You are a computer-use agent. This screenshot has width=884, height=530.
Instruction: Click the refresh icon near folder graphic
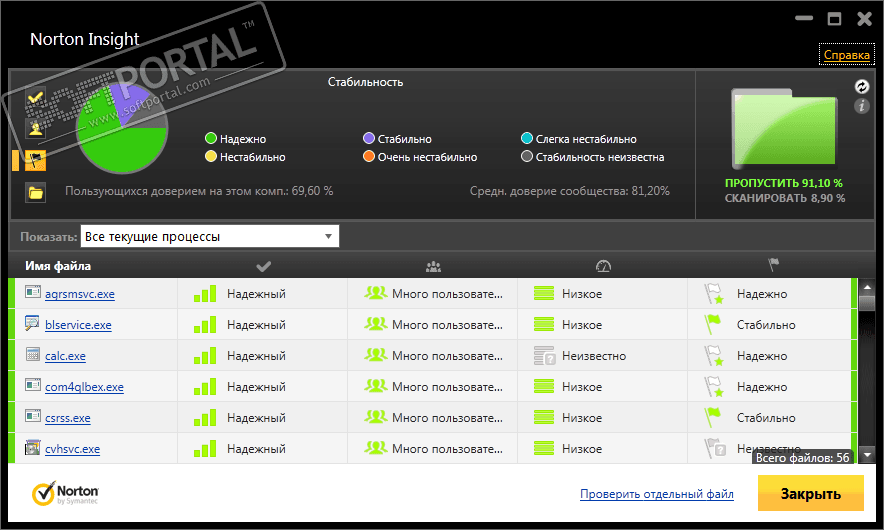[x=861, y=86]
